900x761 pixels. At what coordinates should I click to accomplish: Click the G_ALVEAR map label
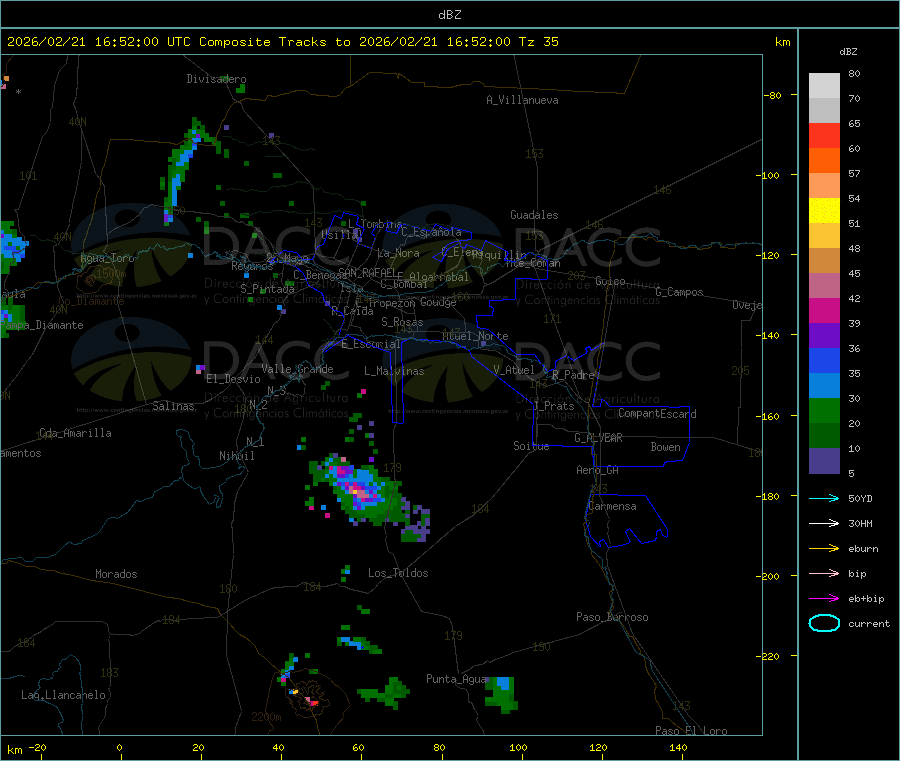tap(598, 438)
